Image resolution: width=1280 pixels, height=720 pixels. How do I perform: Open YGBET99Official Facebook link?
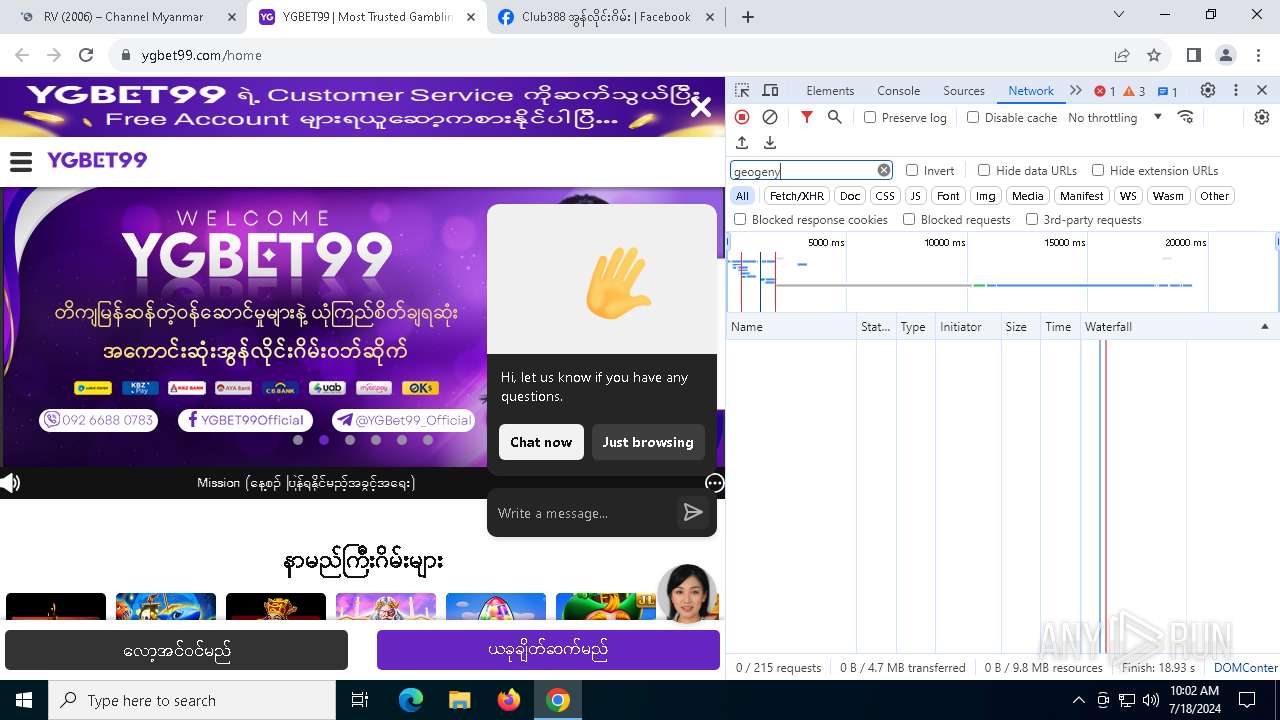pyautogui.click(x=246, y=420)
